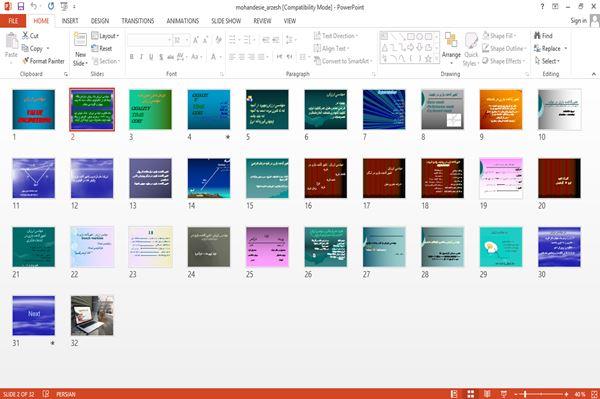Viewport: 600px width, 399px height.
Task: Click the zoom slider in status bar
Action: tap(541, 394)
